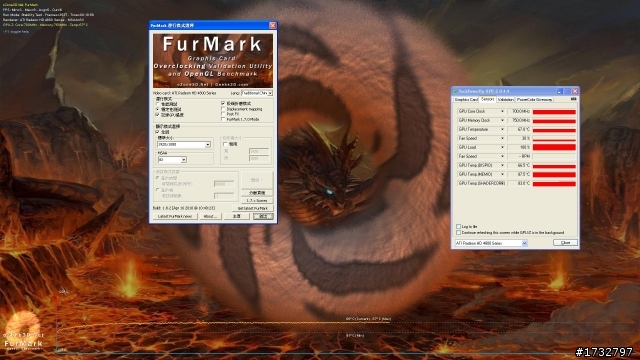640x360 pixels.
Task: Expand the GPU Core Clock sensor dropdown
Action: coord(502,111)
